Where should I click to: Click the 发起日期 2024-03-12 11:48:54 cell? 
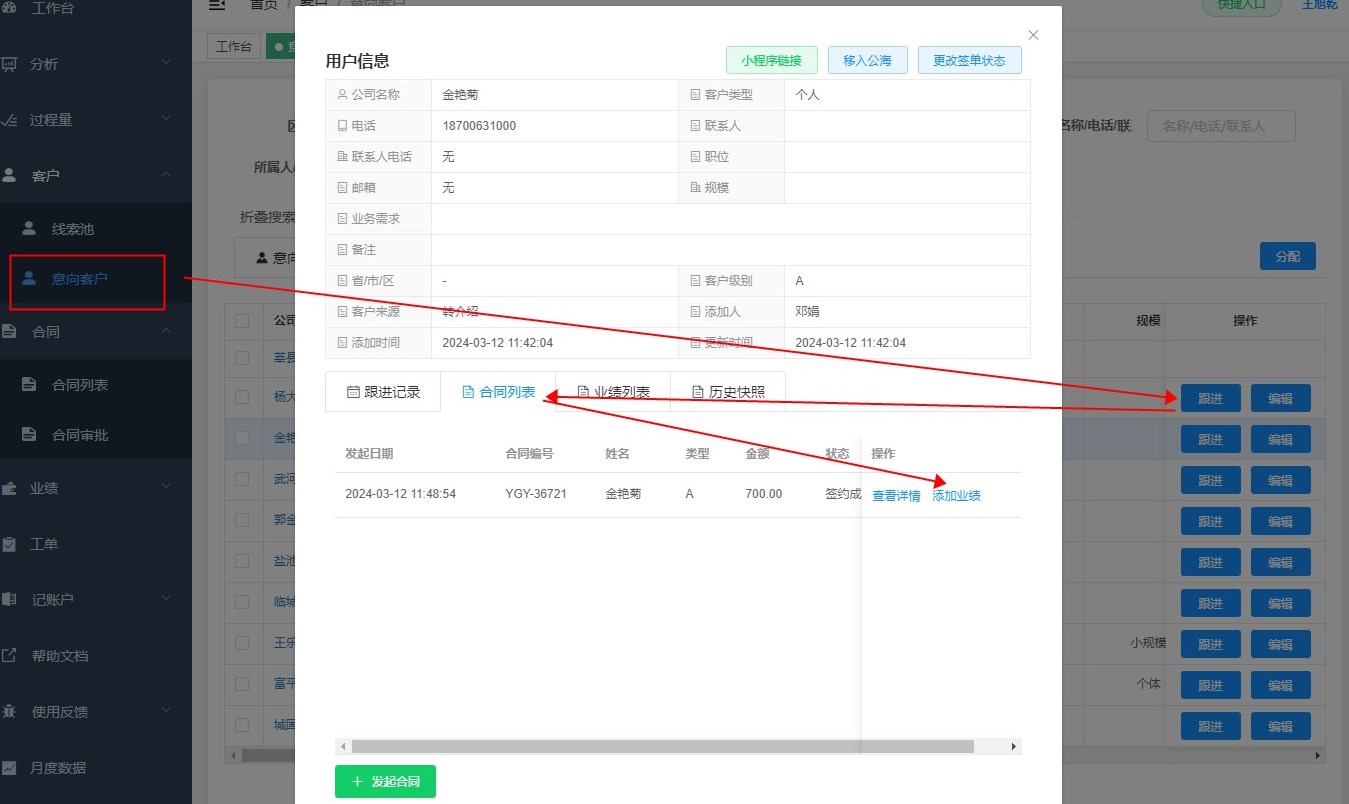click(400, 494)
